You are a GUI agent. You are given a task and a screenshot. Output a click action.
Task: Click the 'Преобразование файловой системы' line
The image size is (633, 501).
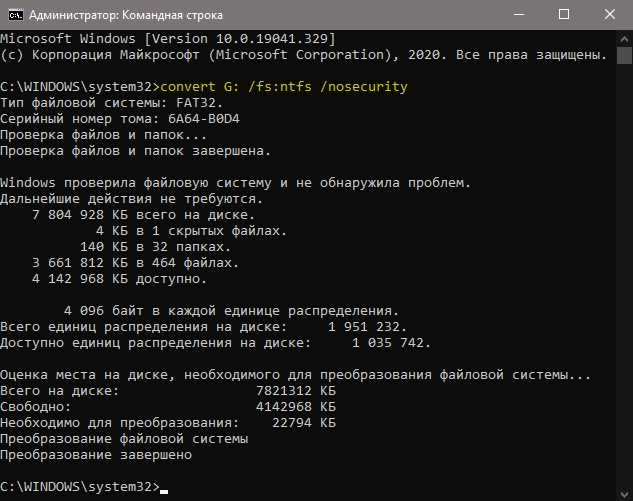[124, 439]
